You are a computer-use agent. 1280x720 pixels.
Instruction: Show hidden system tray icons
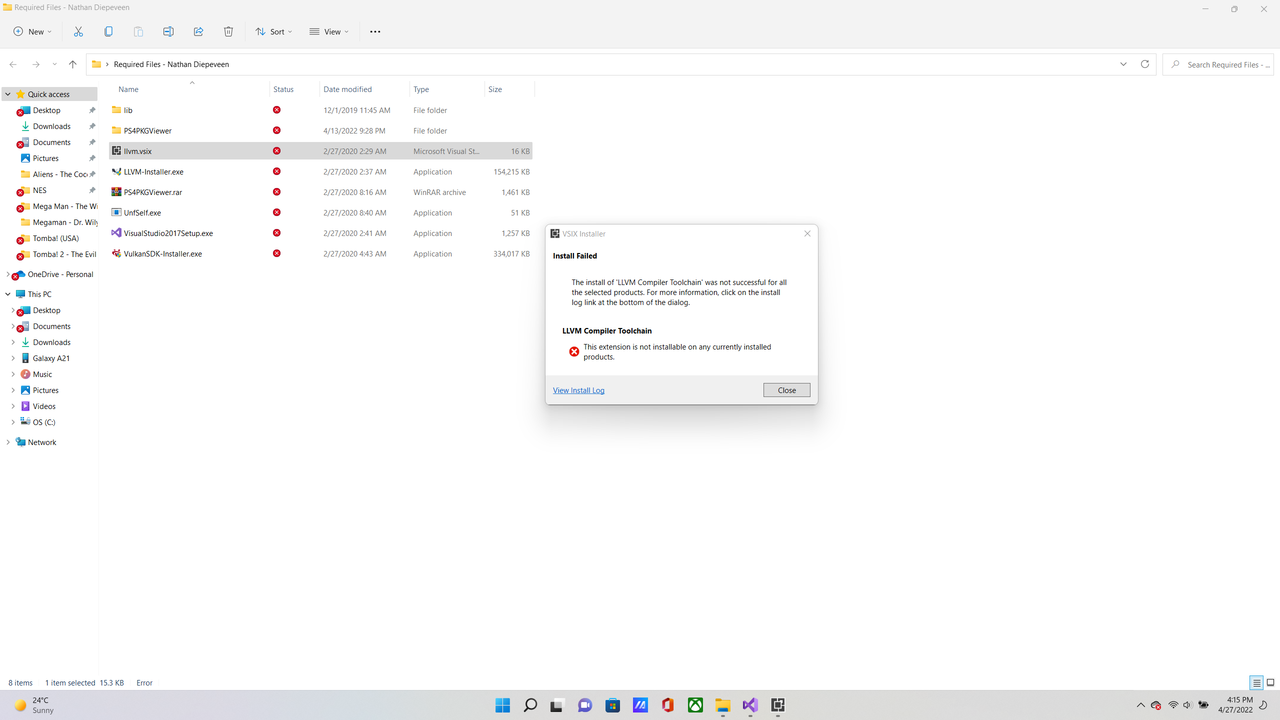click(x=1140, y=705)
